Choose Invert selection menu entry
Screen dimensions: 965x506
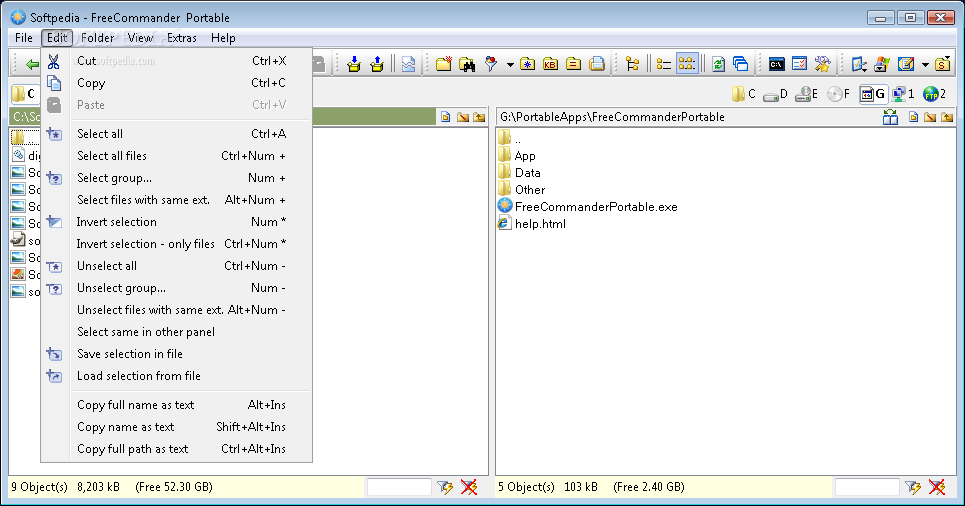click(x=177, y=222)
